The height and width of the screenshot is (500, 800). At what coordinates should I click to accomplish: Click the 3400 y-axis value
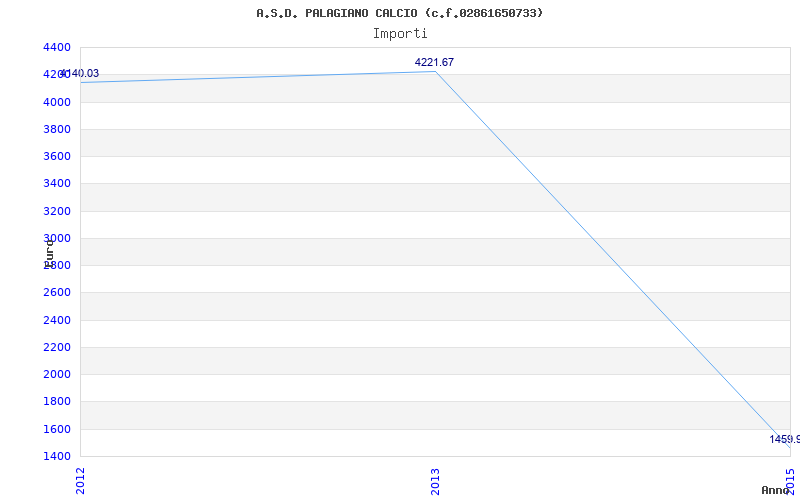pos(57,183)
